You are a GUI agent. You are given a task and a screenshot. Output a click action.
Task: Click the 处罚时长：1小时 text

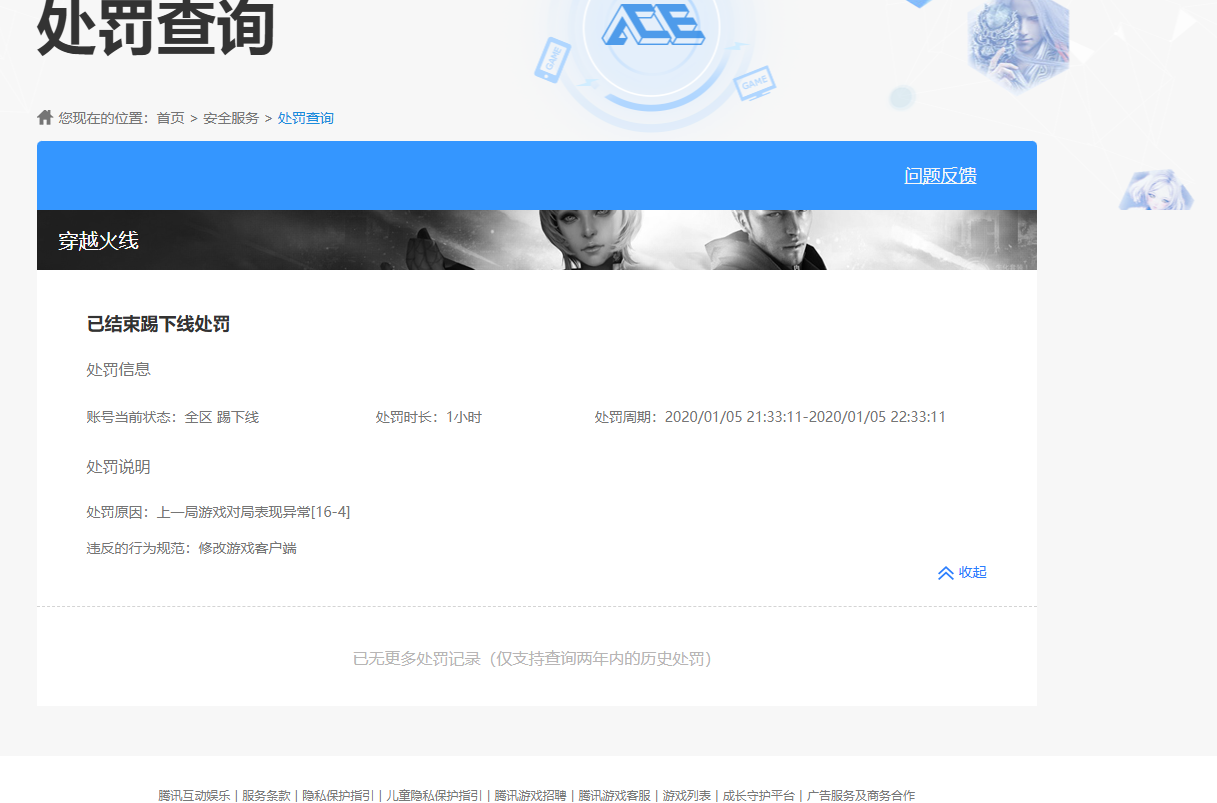tap(429, 417)
